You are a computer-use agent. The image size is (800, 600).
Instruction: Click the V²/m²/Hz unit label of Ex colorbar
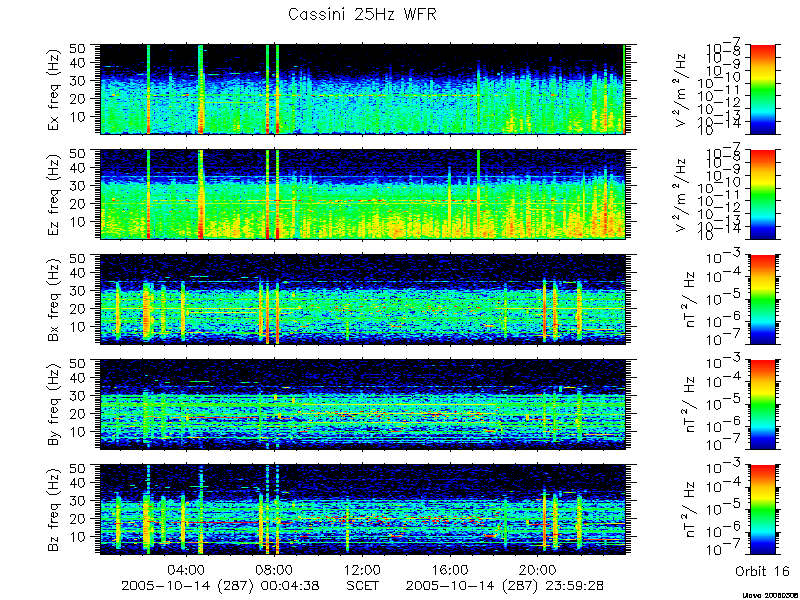[682, 89]
